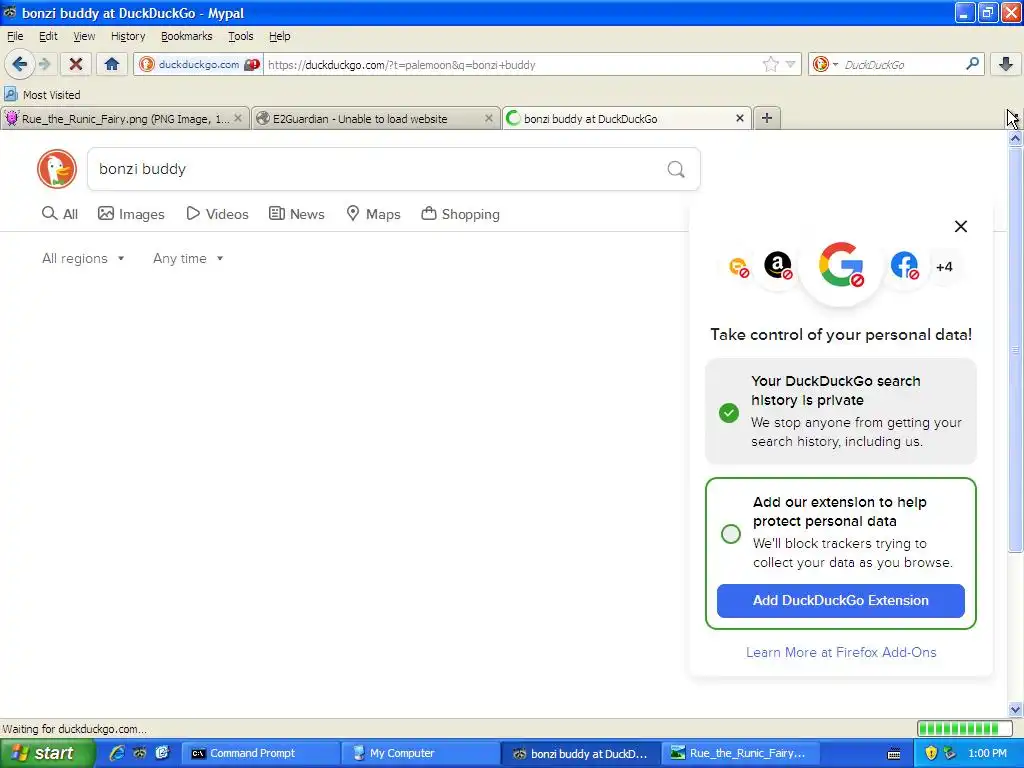
Task: Close the bonzi buddy tab
Action: [x=740, y=118]
